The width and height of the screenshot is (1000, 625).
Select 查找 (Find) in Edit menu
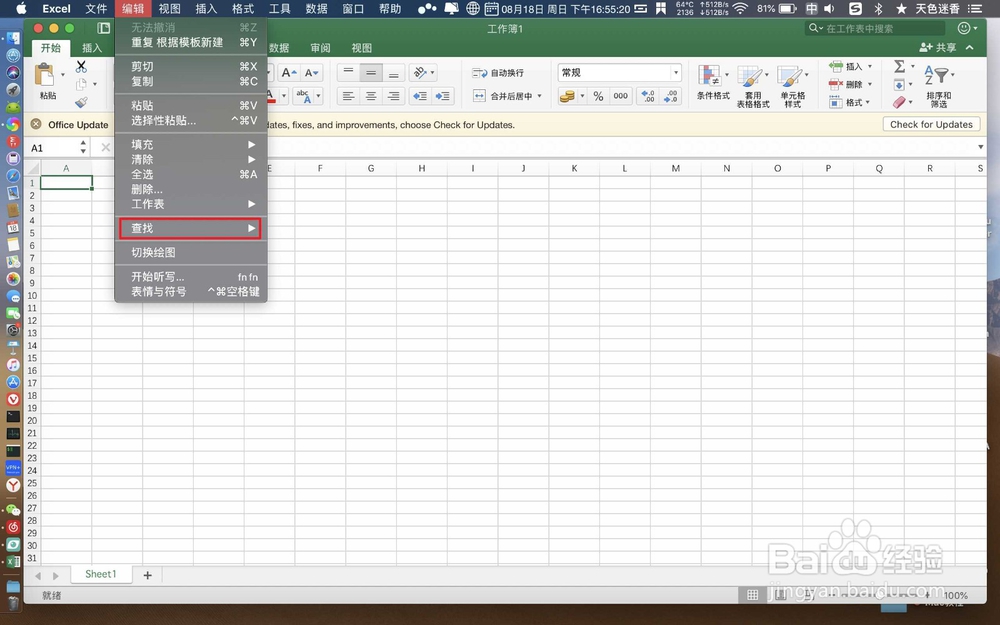point(190,228)
